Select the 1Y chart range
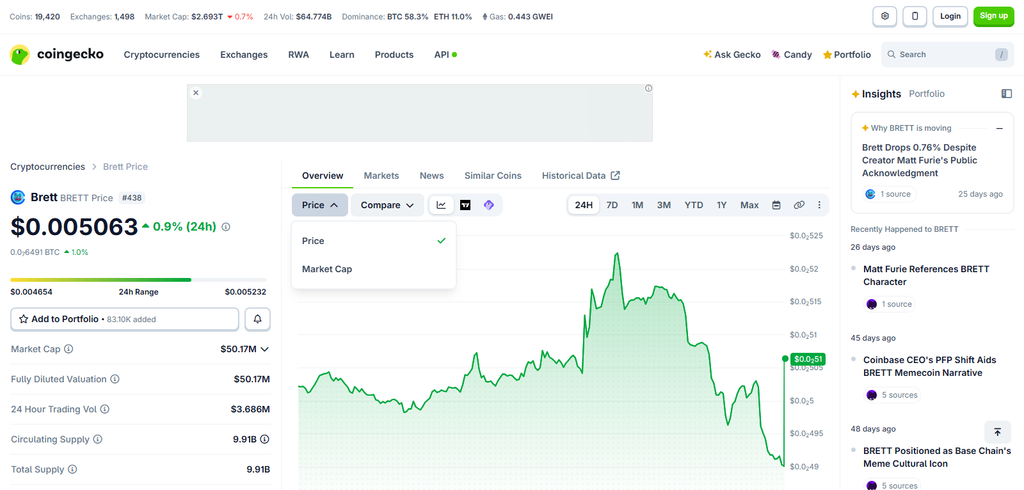The height and width of the screenshot is (490, 1024). [x=722, y=205]
